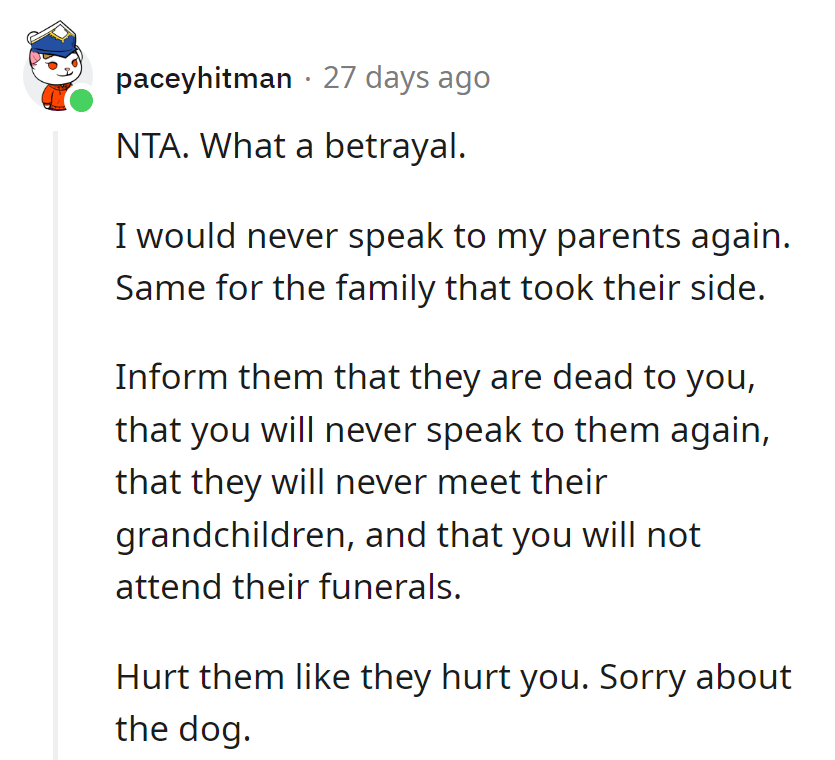Open the paceyhitman username profile link
The width and height of the screenshot is (835, 760).
[x=204, y=78]
